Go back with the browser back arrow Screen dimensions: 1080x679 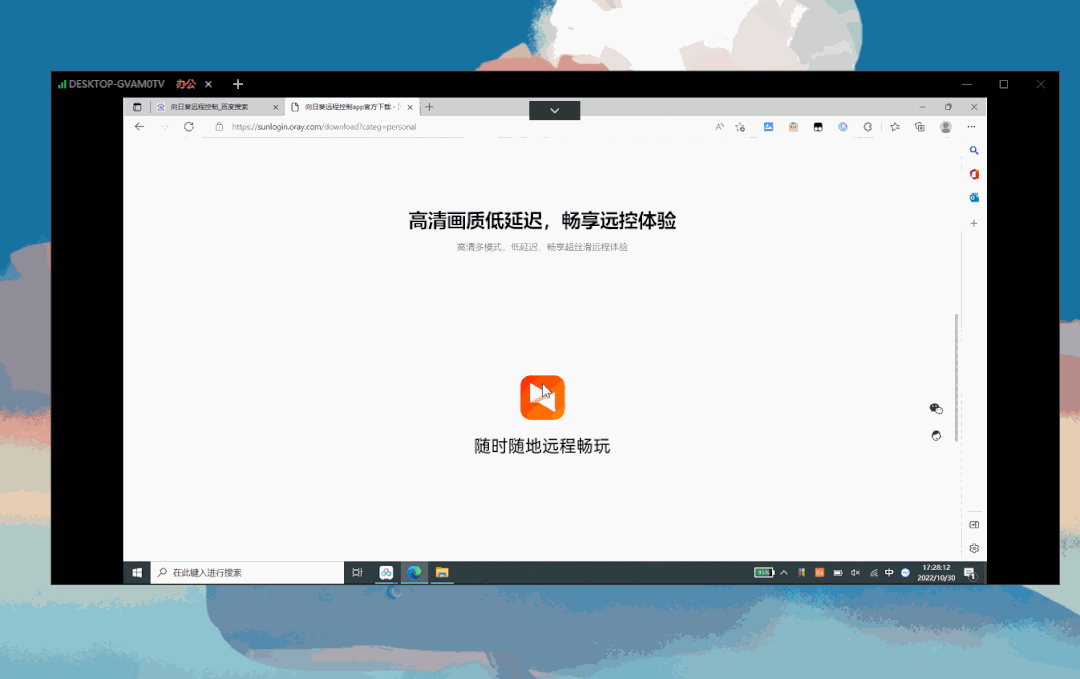pyautogui.click(x=139, y=127)
